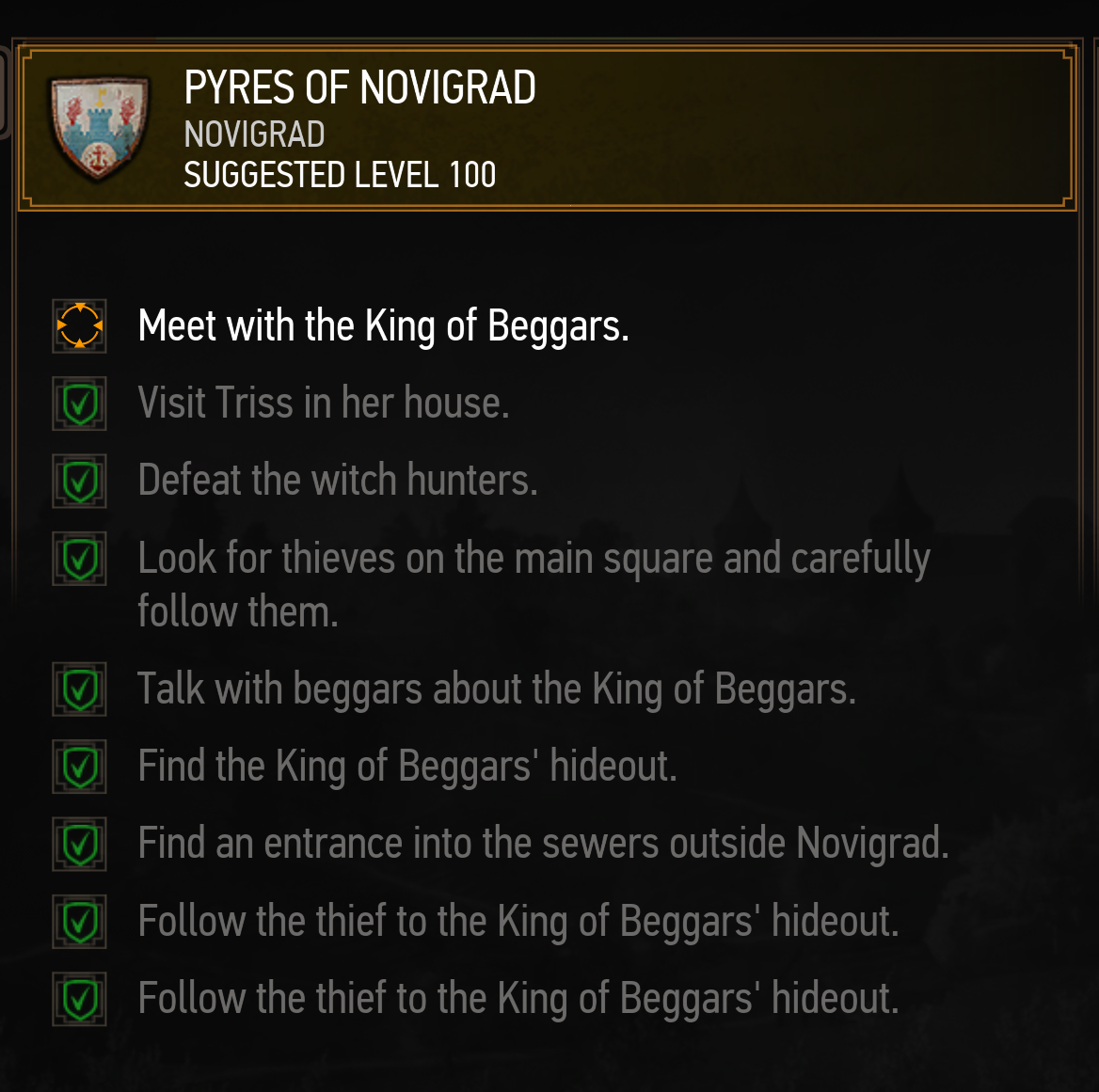
Task: Click the checkmark beside Defeat the witch hunters
Action: (79, 482)
